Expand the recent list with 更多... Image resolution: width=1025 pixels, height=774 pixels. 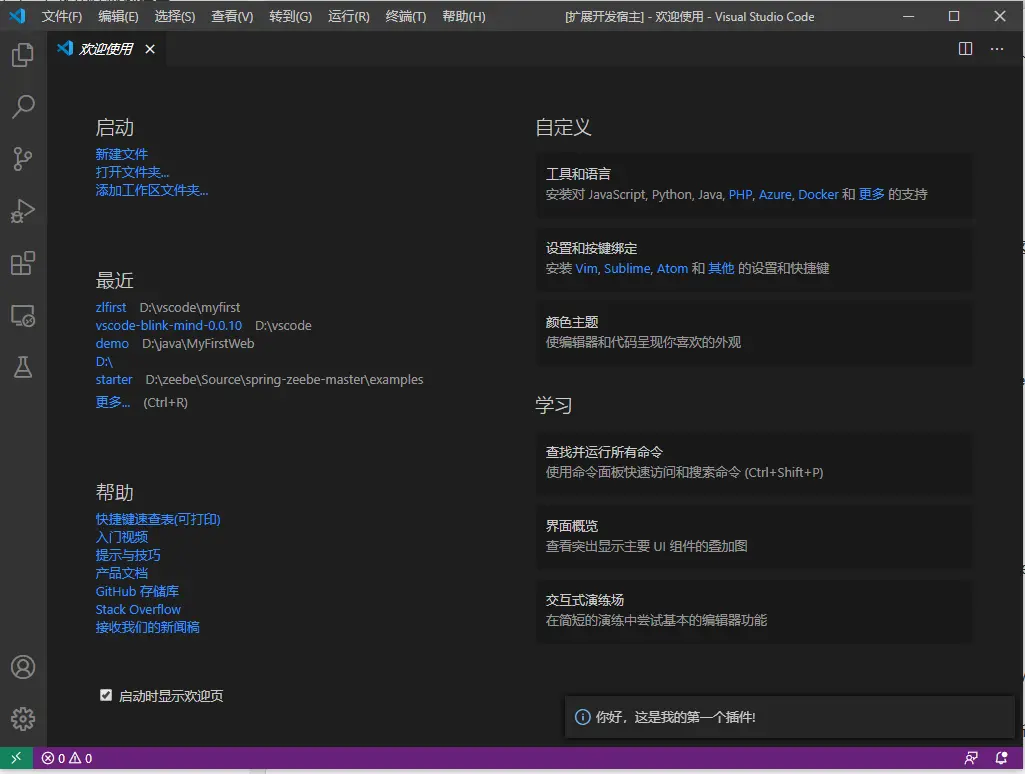113,402
